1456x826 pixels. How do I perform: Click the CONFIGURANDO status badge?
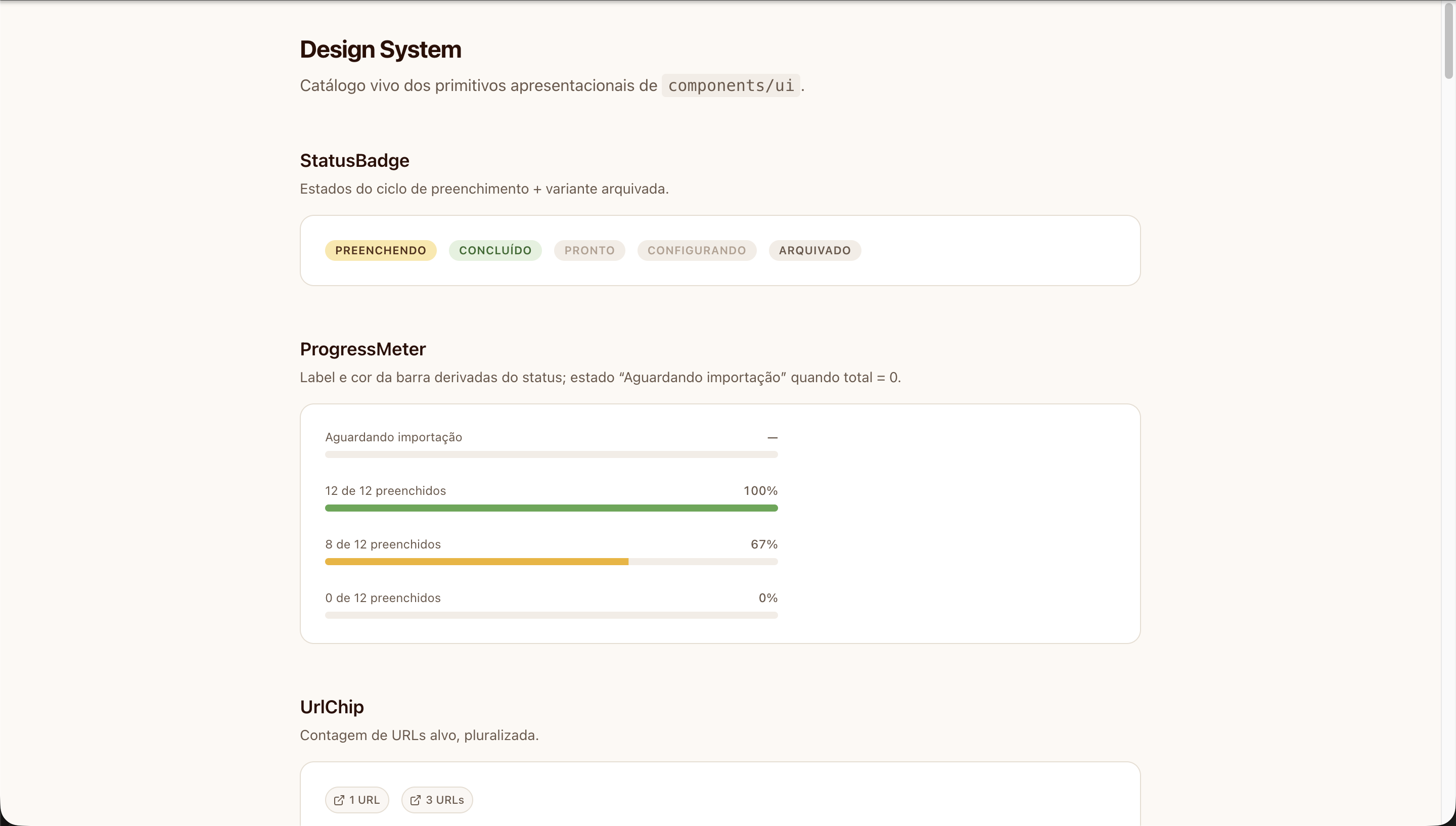[x=697, y=250]
